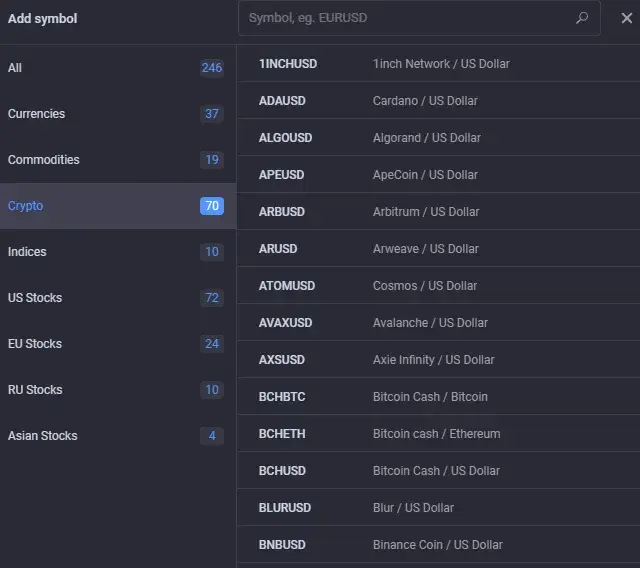The width and height of the screenshot is (640, 568).
Task: Choose the BNBUSD Binance Coin row
Action: [438, 545]
